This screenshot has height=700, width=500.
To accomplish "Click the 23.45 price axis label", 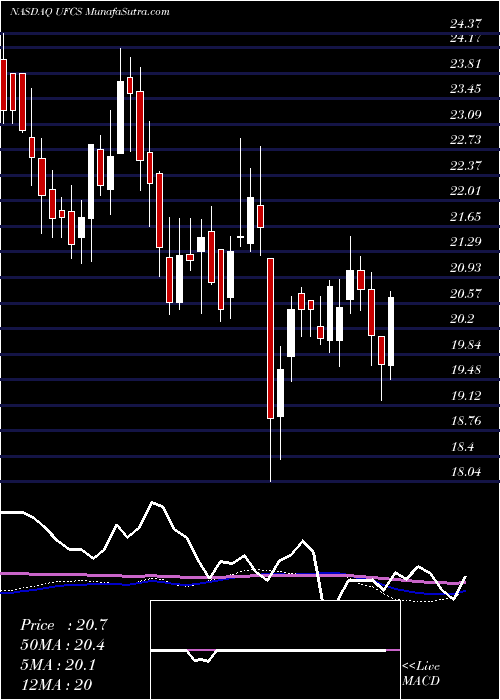I will [465, 89].
